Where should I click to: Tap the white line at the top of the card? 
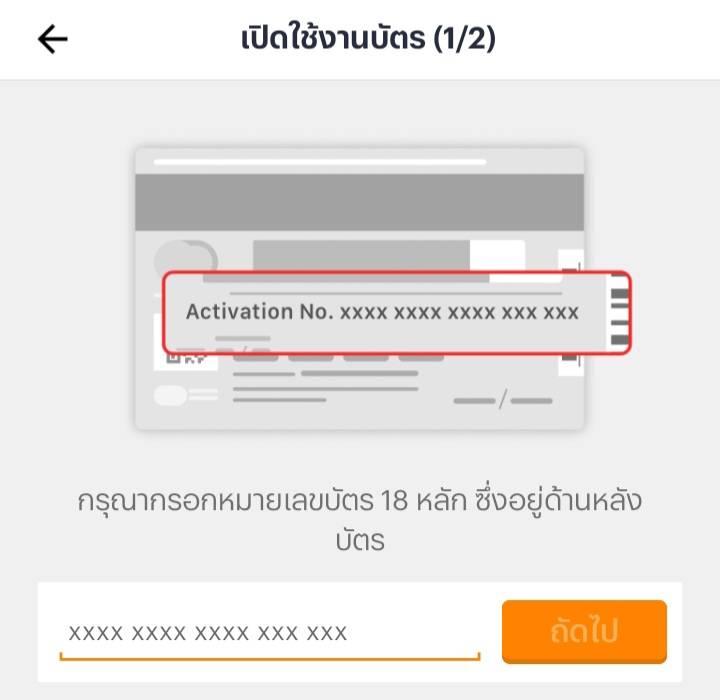320,162
